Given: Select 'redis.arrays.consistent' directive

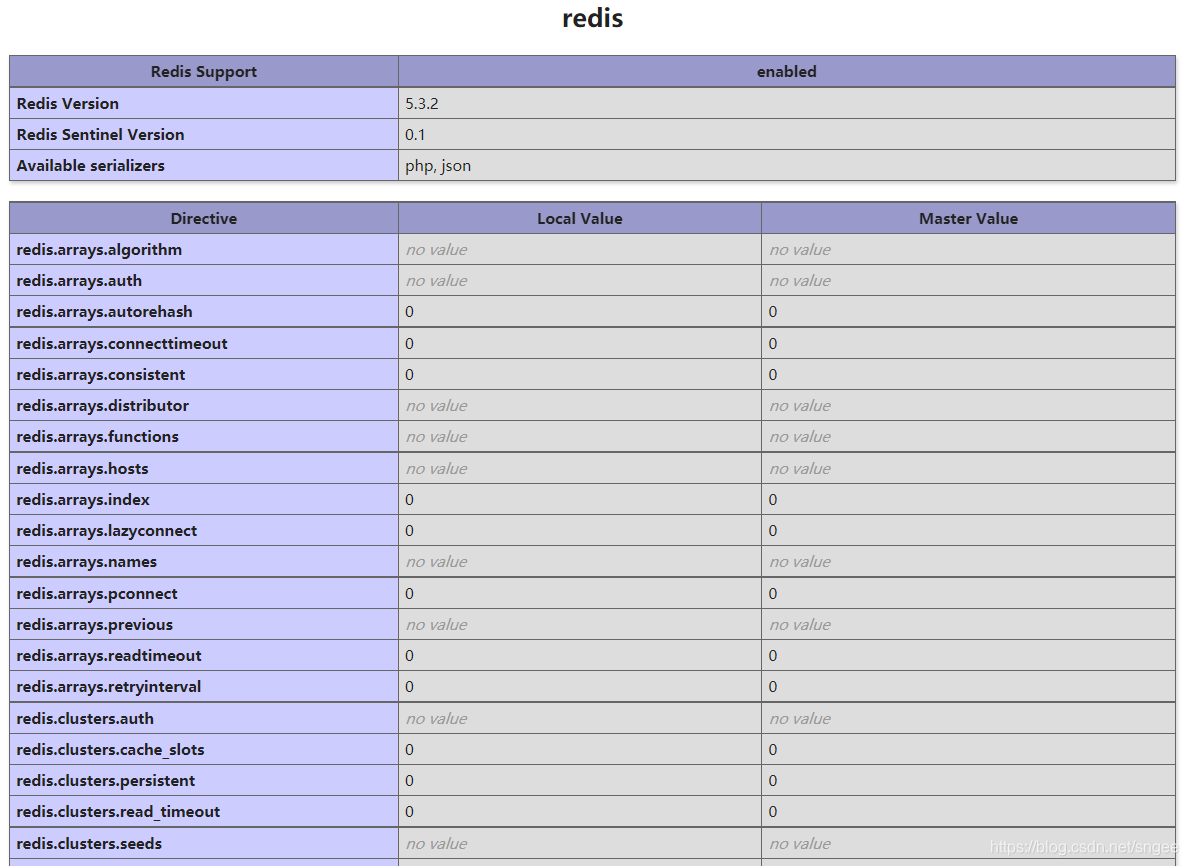Looking at the screenshot, I should click(101, 375).
